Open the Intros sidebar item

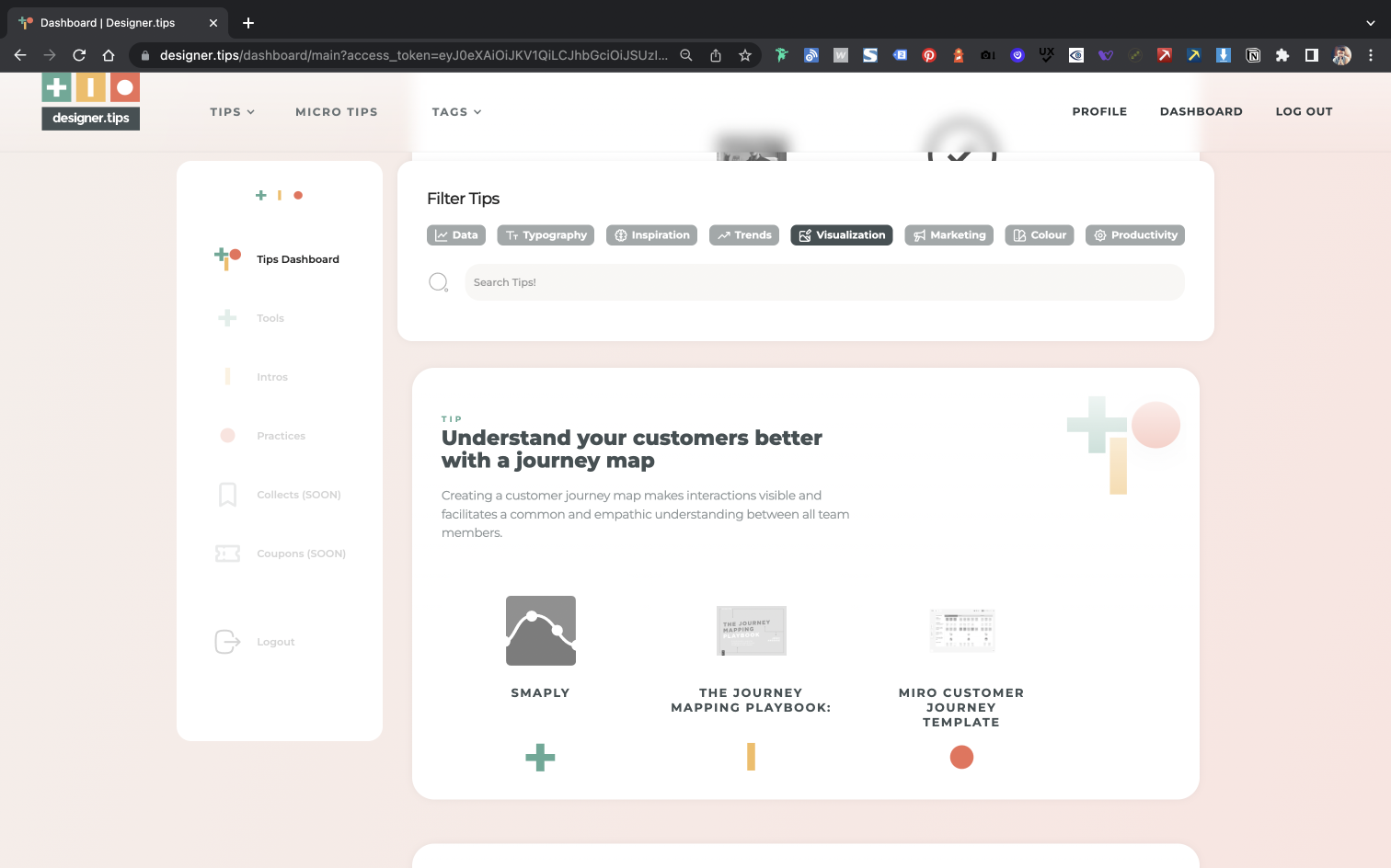(271, 376)
